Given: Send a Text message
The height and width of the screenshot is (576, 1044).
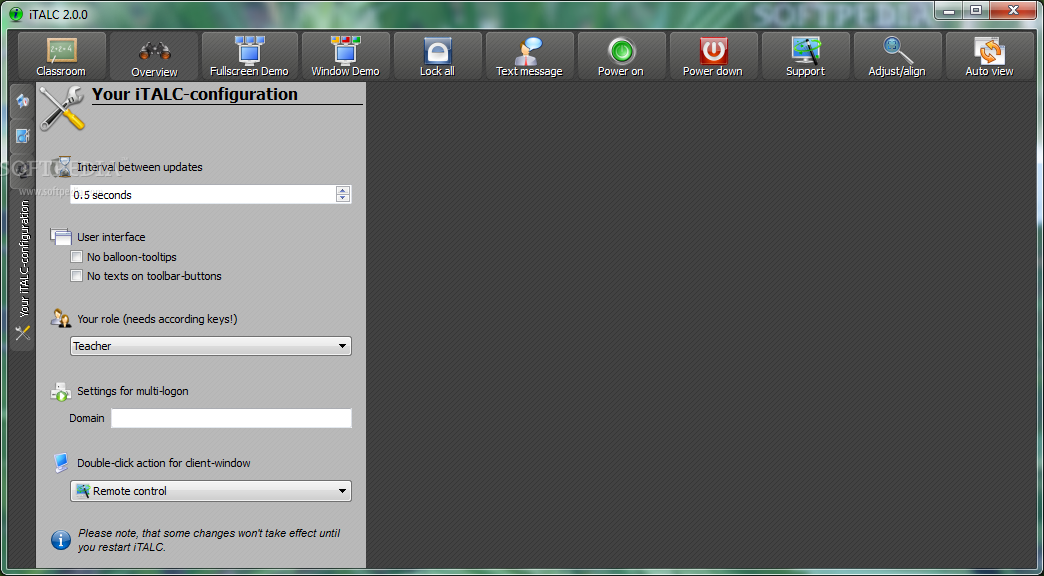Looking at the screenshot, I should [529, 57].
